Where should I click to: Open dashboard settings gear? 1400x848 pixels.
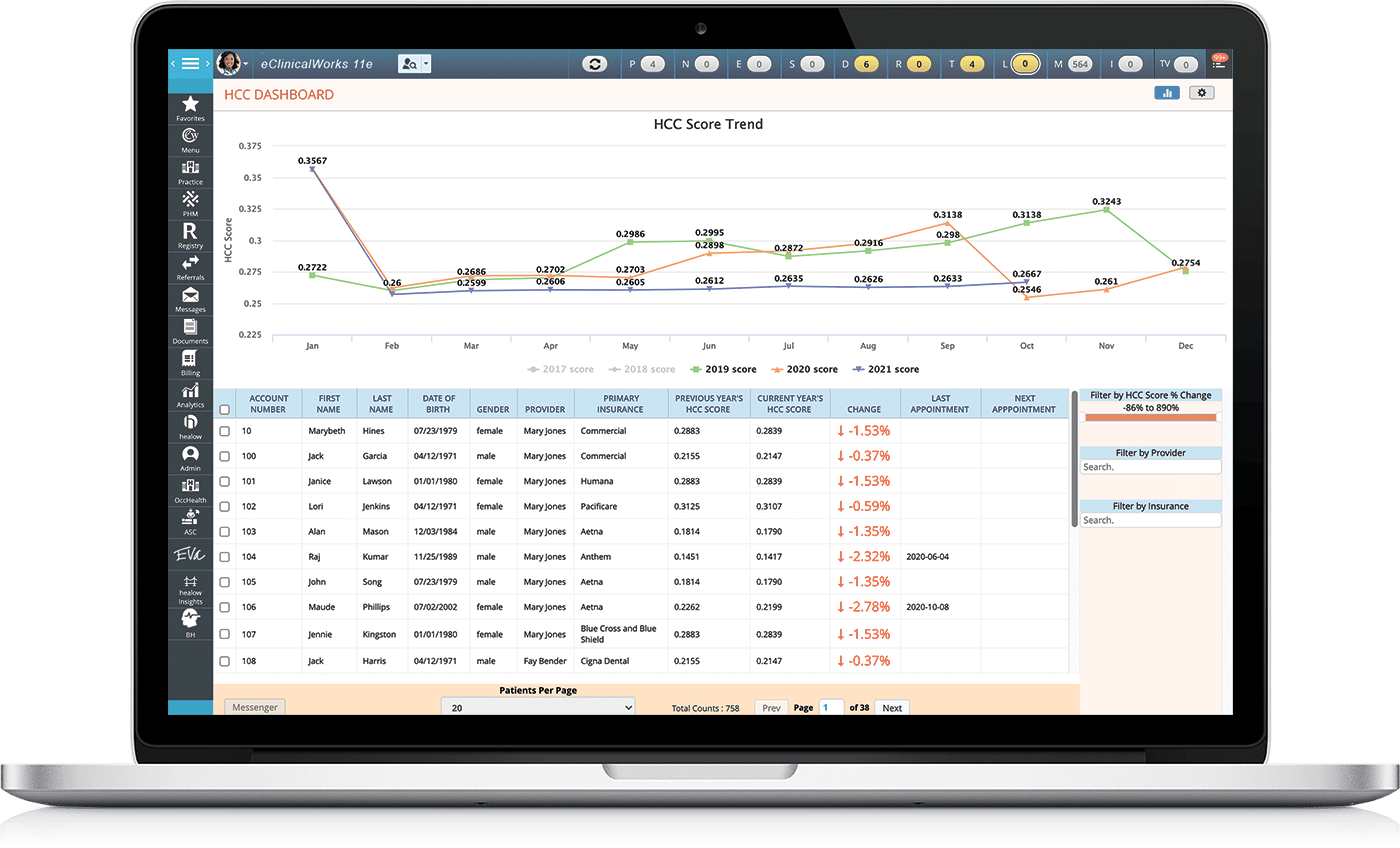1202,93
